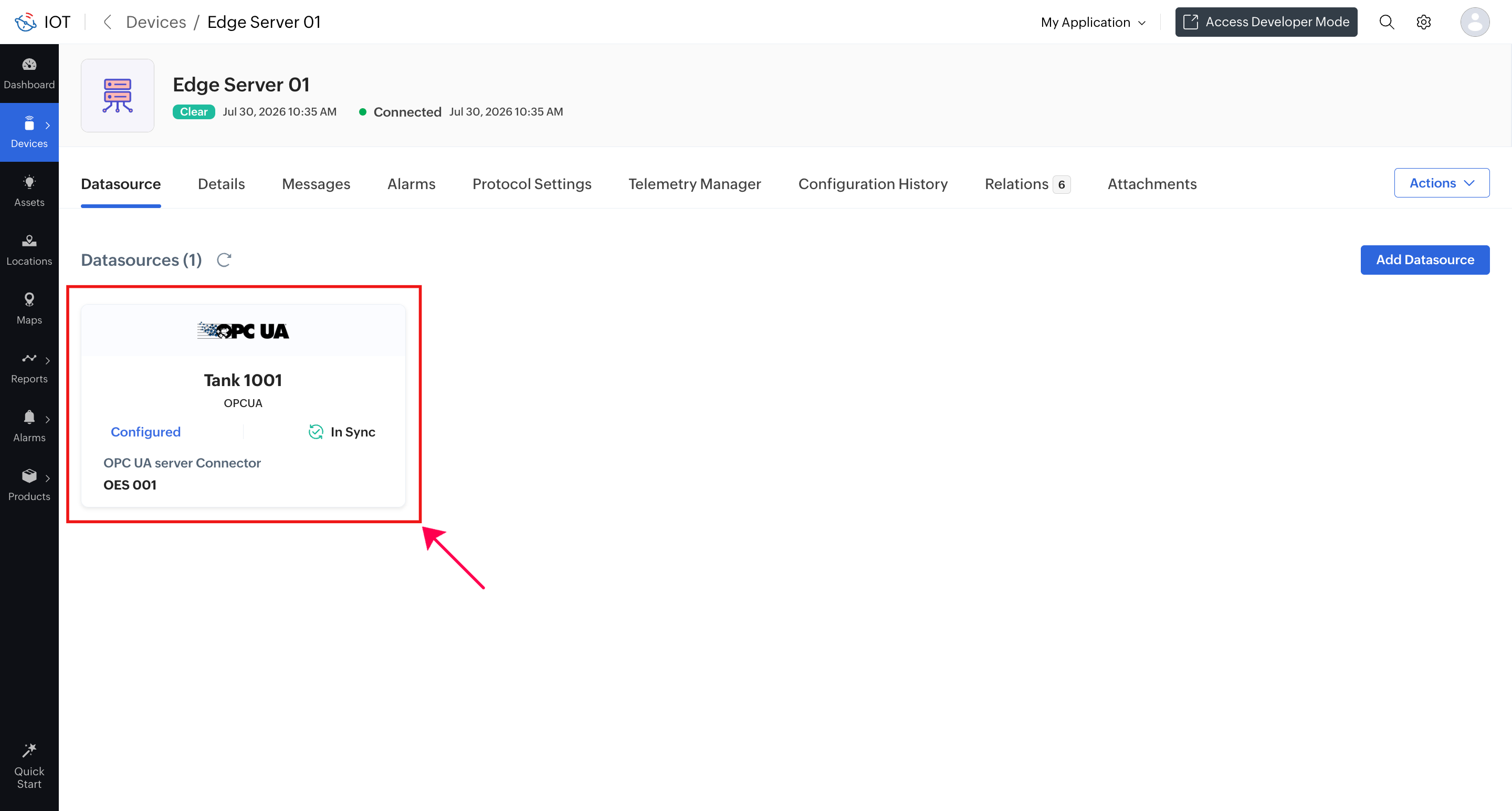The image size is (1512, 811).
Task: Switch to the Datasource tab
Action: point(121,184)
